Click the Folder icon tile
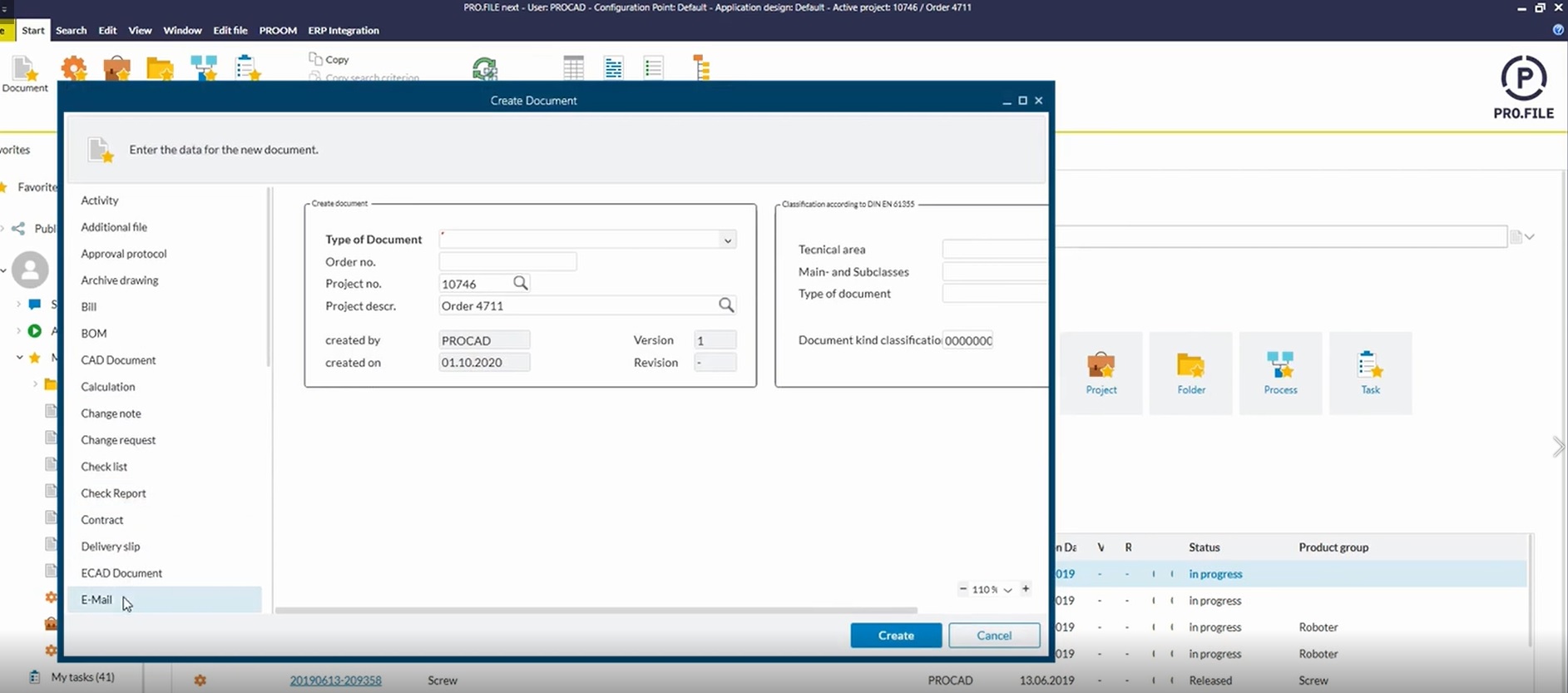The height and width of the screenshot is (693, 1568). pyautogui.click(x=1190, y=372)
